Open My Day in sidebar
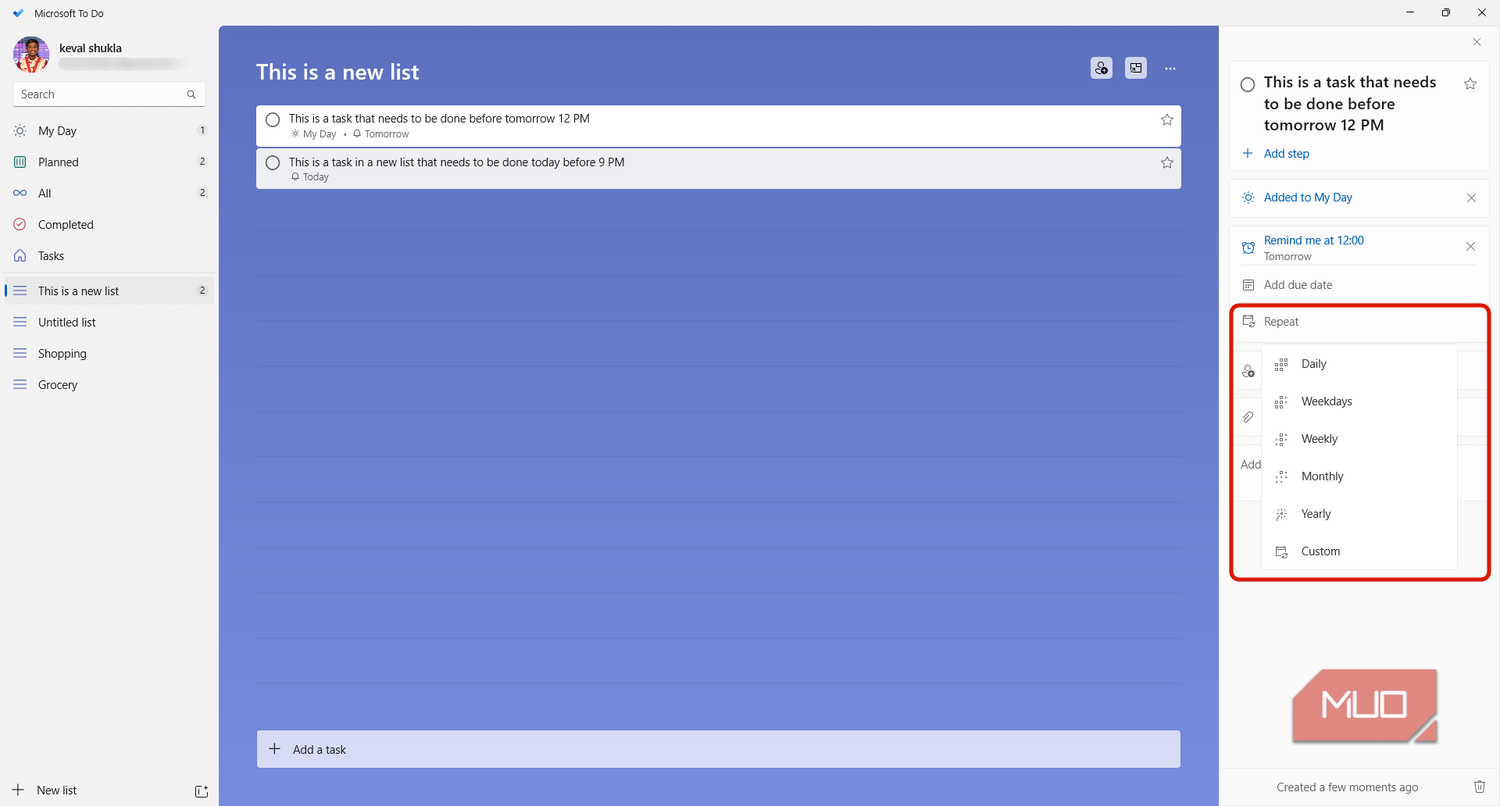The height and width of the screenshot is (806, 1500). pyautogui.click(x=108, y=131)
